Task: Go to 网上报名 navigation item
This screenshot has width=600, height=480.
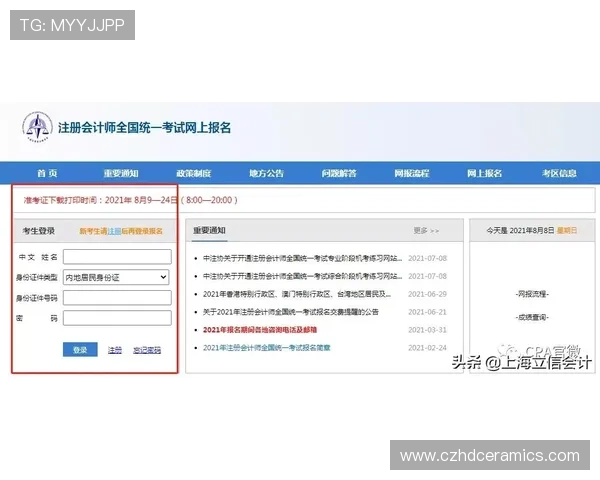Action: coord(484,173)
